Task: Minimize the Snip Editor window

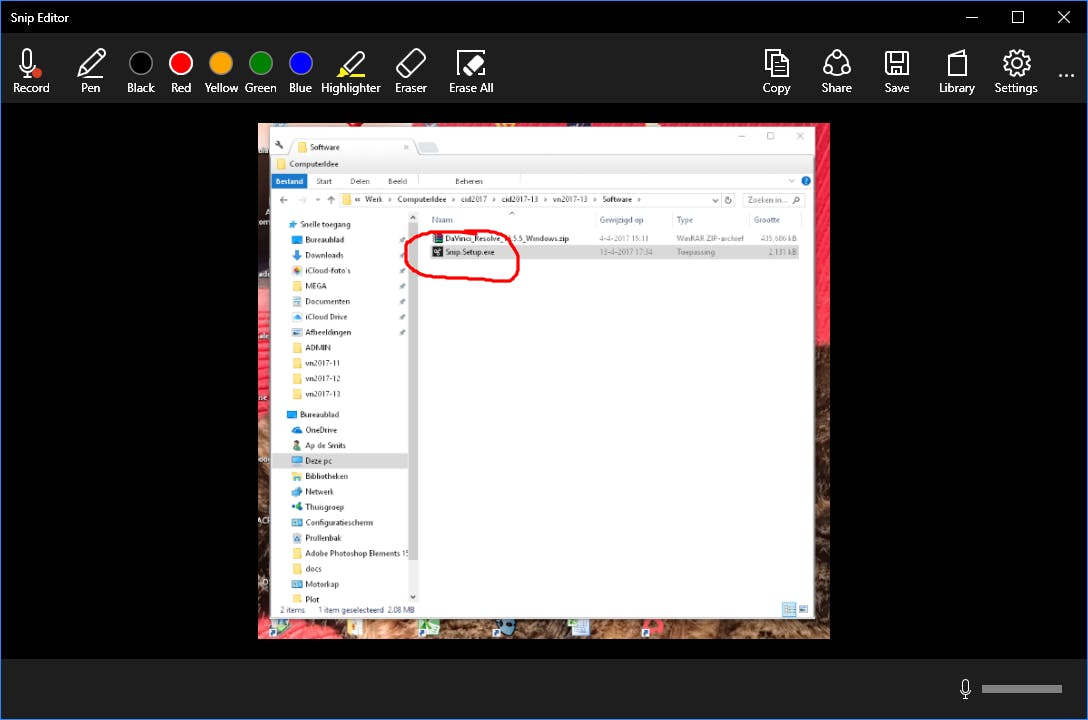Action: 972,17
